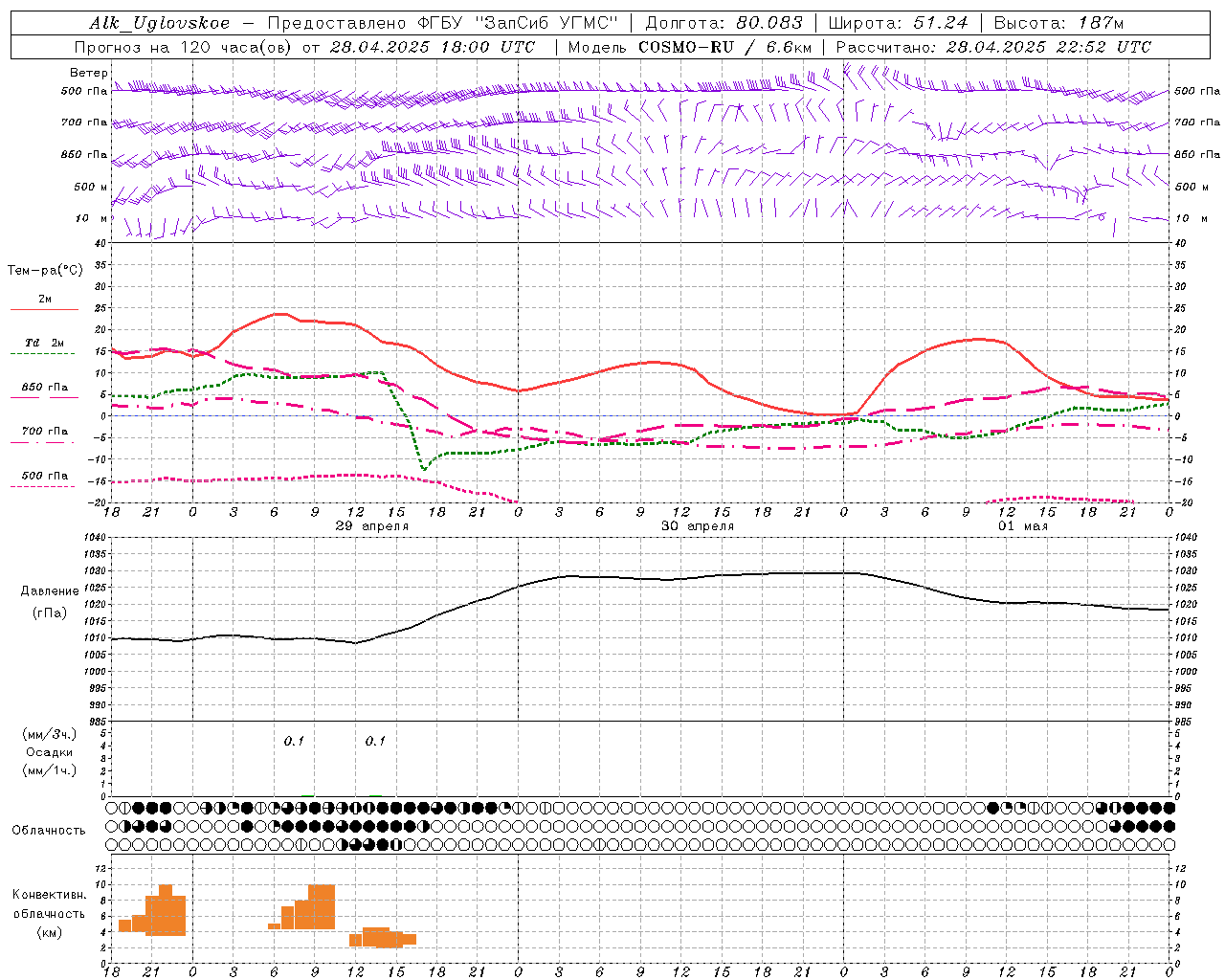Click the "6.6км" resolution value
Image resolution: width=1225 pixels, height=980 pixels.
(789, 46)
